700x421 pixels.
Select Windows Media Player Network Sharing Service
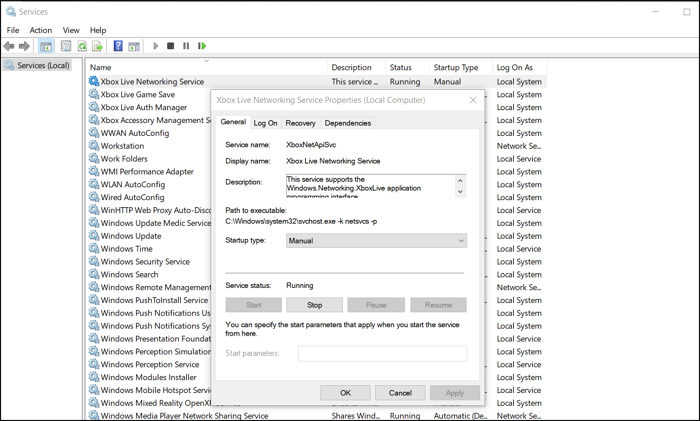[317, 416]
